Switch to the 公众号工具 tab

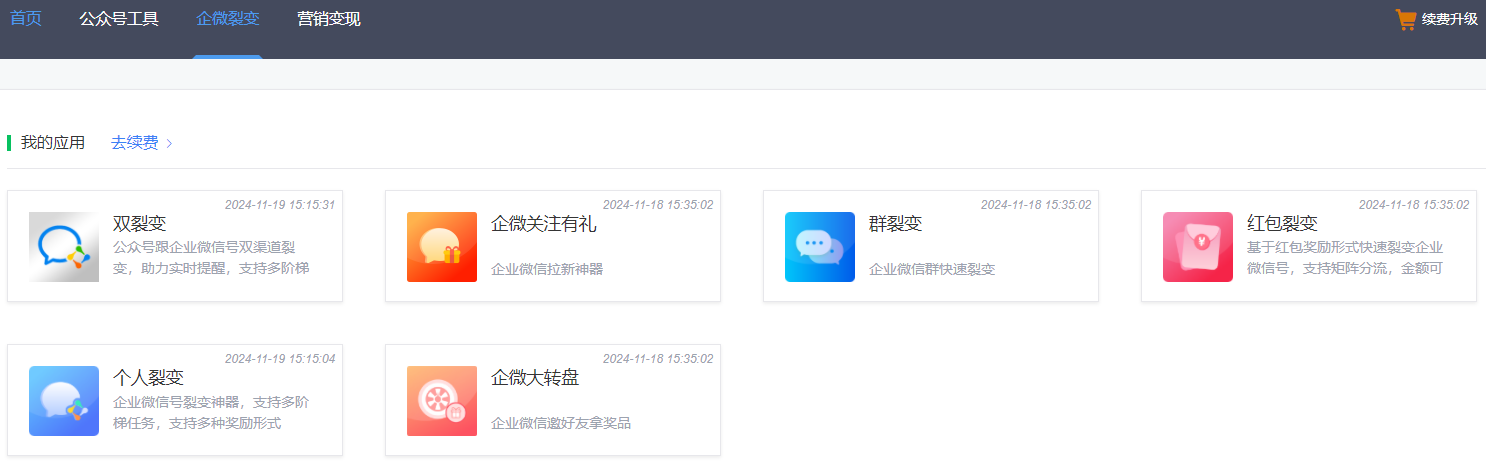coord(119,19)
